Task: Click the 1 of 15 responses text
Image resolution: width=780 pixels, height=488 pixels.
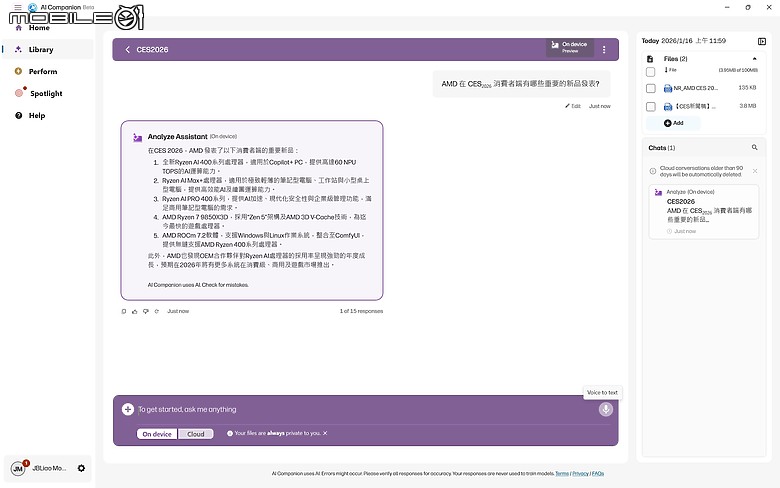Action: click(361, 311)
